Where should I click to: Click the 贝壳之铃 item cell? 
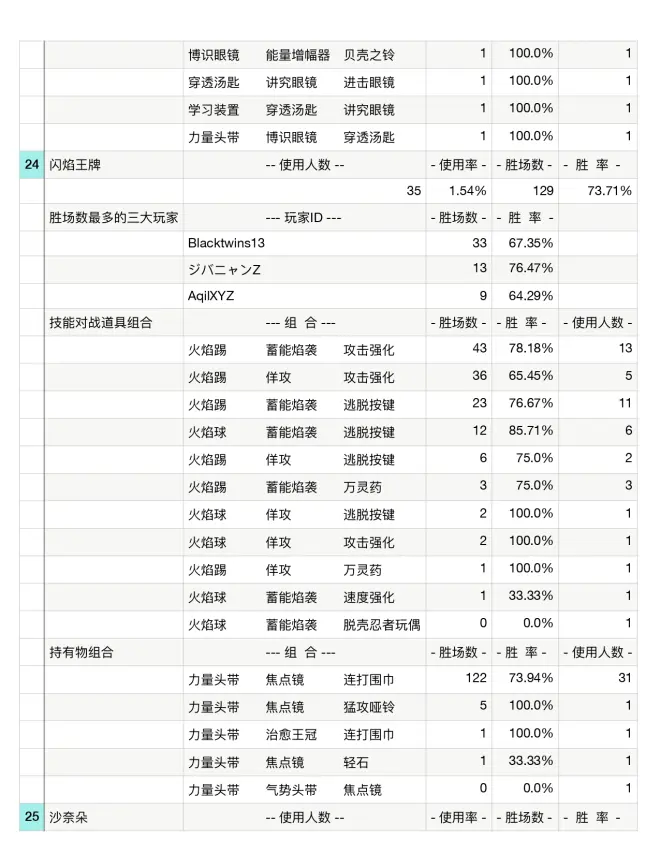coord(369,54)
